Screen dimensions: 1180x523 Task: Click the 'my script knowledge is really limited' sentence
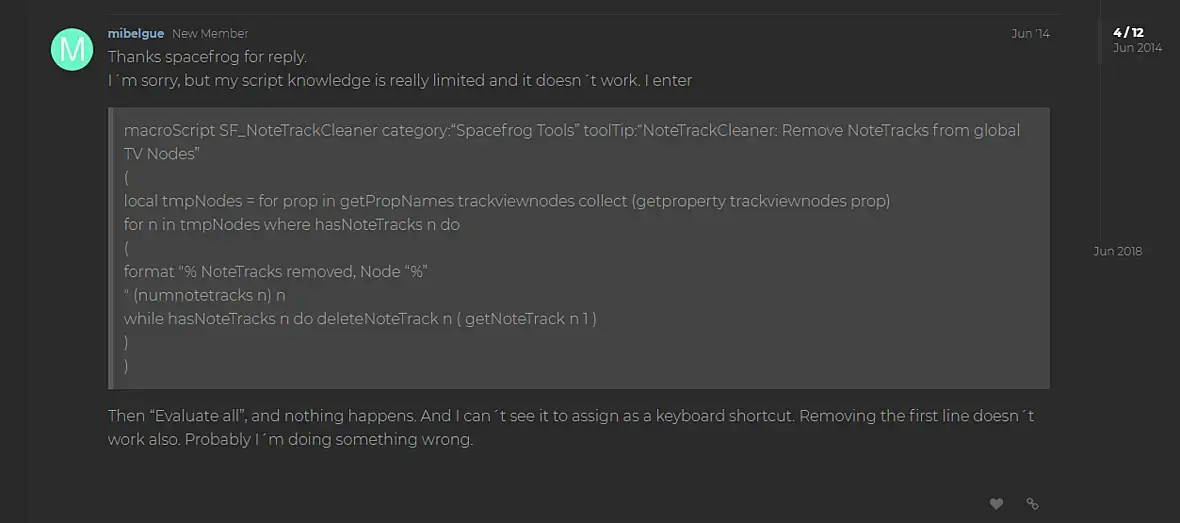tap(400, 80)
